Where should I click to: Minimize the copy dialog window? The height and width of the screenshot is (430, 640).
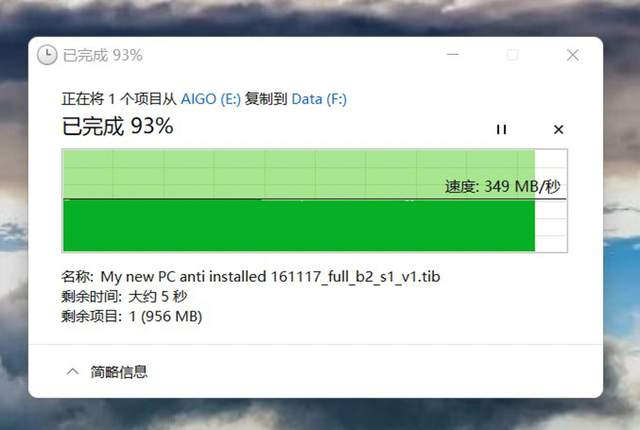tap(453, 55)
